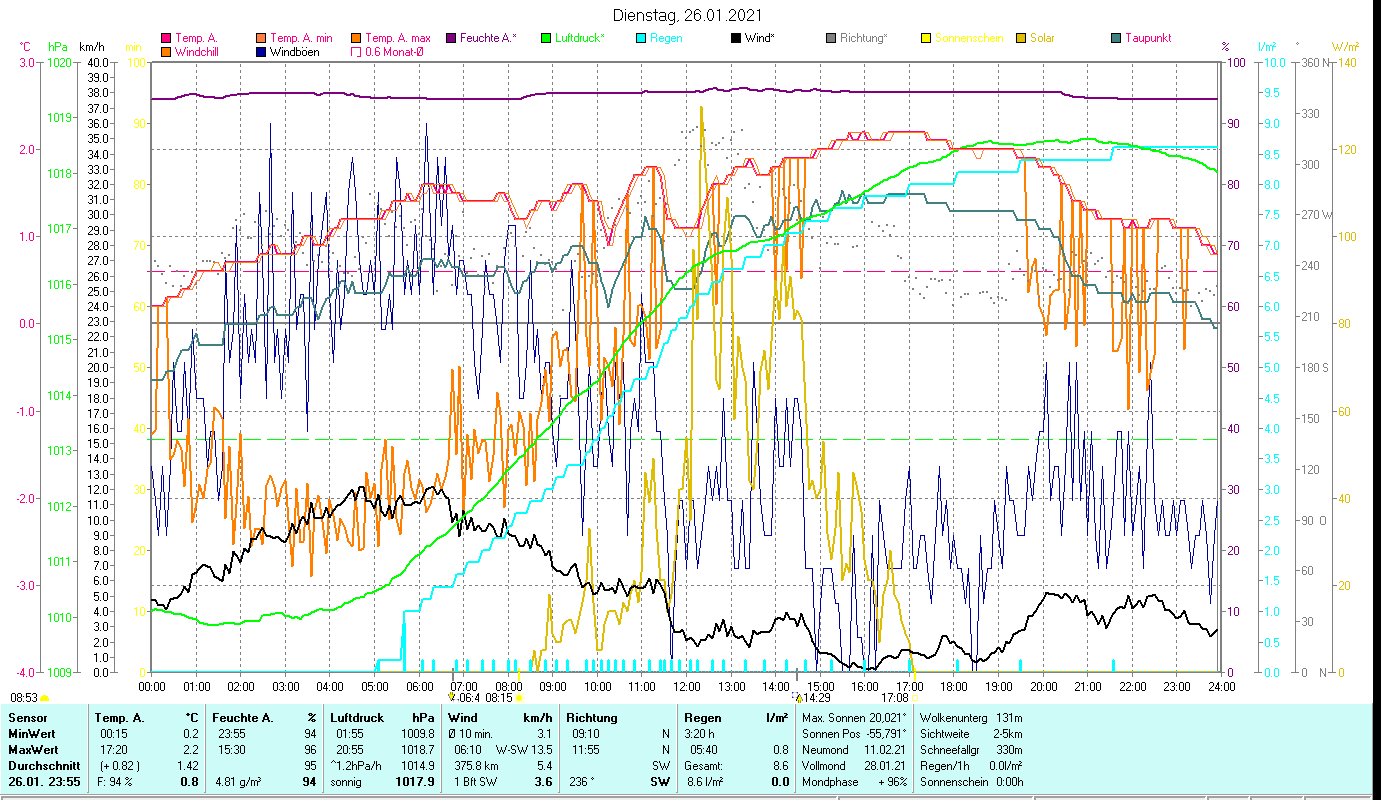
Task: Click the gray Richtung* legend square
Action: [831, 38]
